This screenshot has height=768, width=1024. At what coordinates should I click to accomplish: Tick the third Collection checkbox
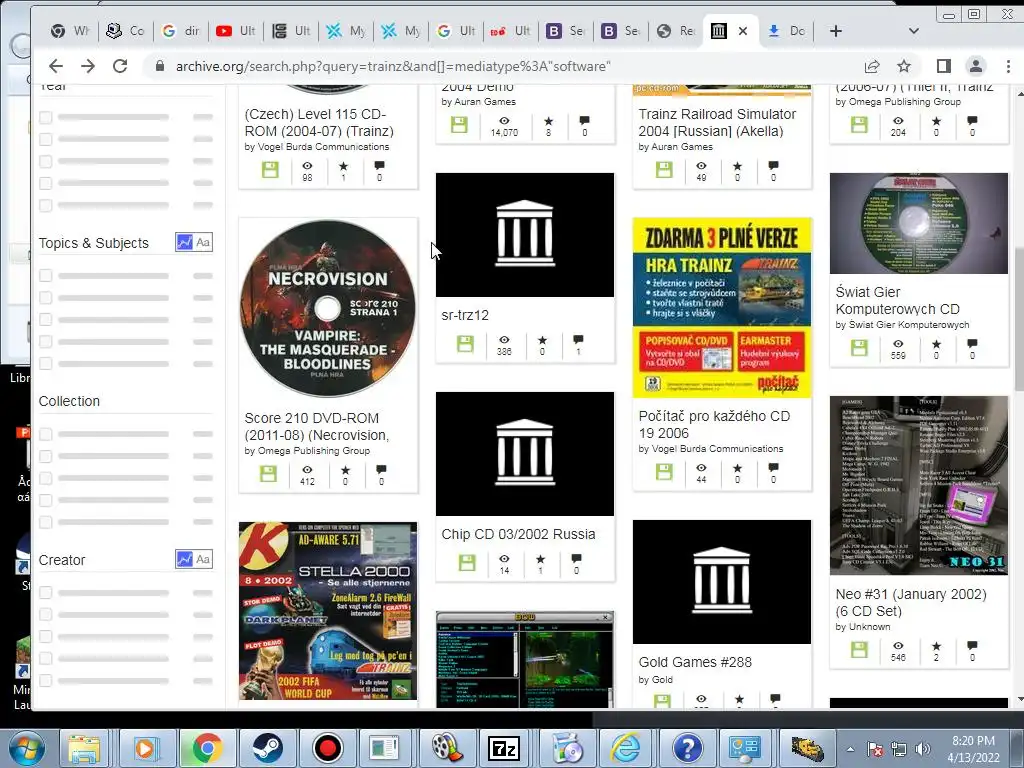coord(45,478)
